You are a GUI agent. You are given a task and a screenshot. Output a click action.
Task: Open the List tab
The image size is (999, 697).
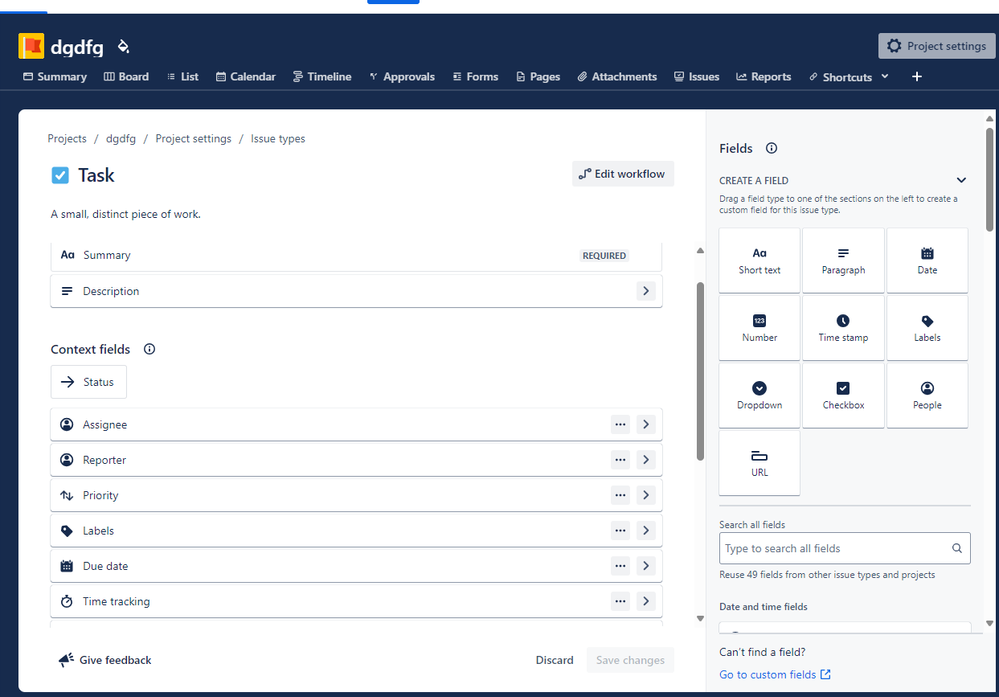click(x=183, y=76)
